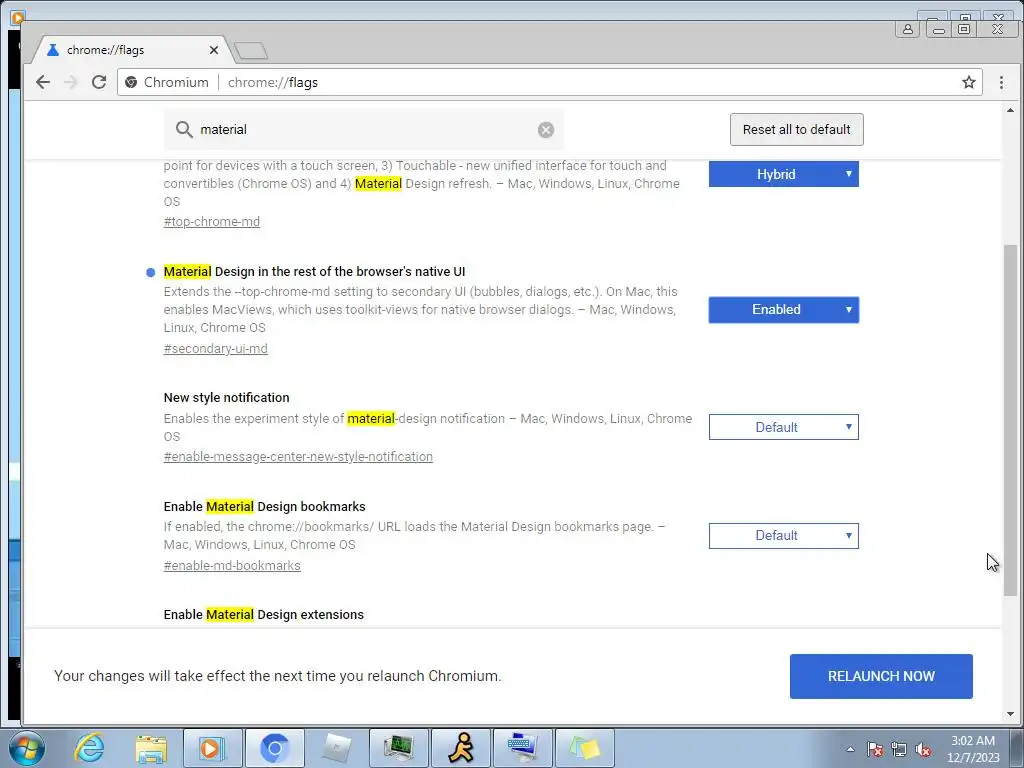Click RELAUNCH NOW
This screenshot has height=768, width=1024.
pos(881,676)
